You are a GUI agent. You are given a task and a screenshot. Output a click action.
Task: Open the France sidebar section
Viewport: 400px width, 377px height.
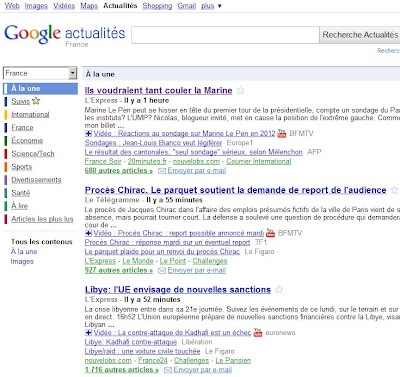[22, 127]
